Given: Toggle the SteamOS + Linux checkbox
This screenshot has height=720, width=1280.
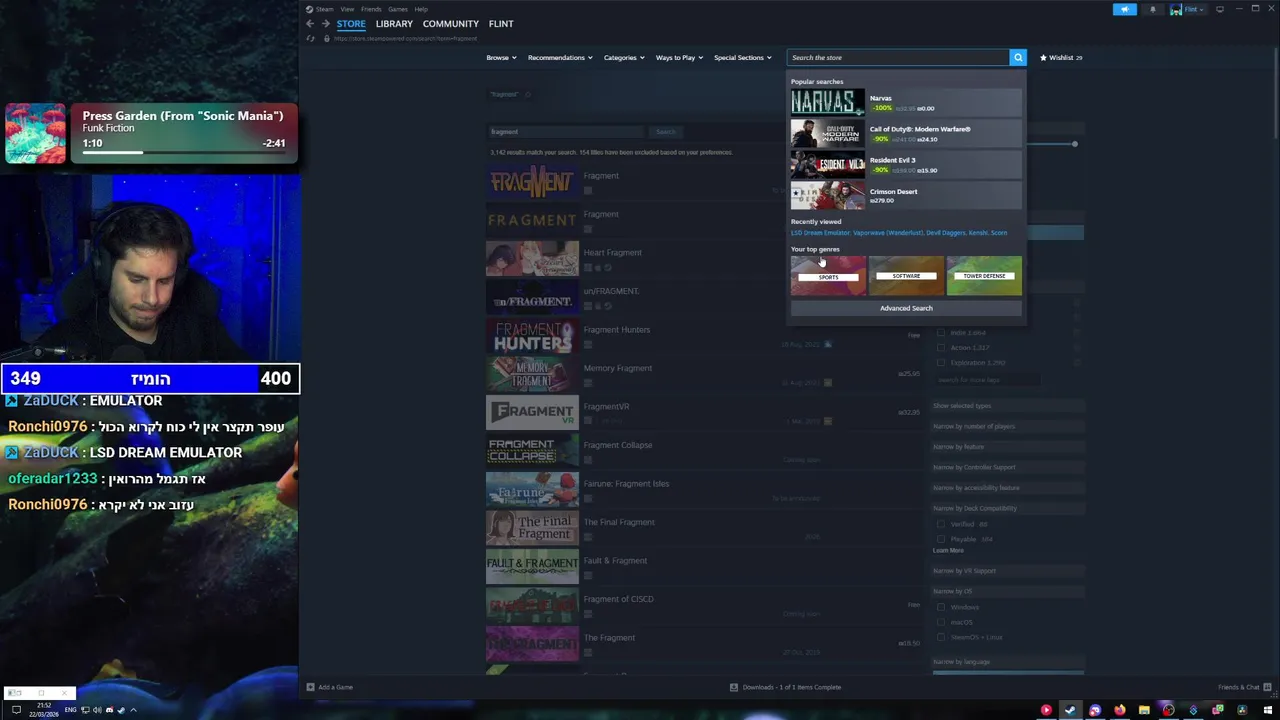Looking at the screenshot, I should click(x=941, y=637).
